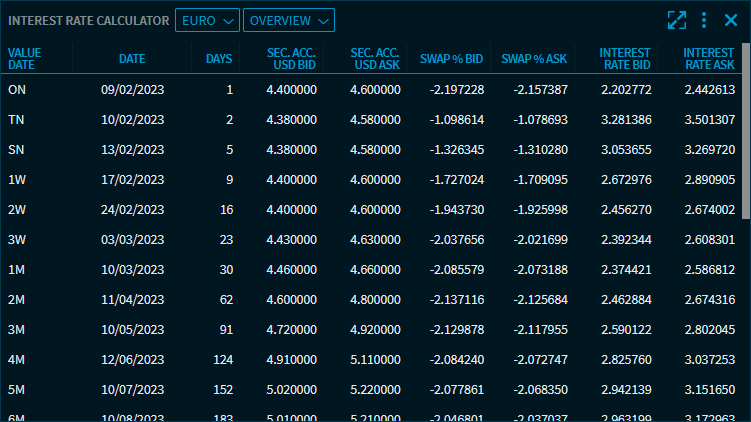Edit the 4.400000 USD bid value for ON
The height and width of the screenshot is (422, 751).
(291, 90)
